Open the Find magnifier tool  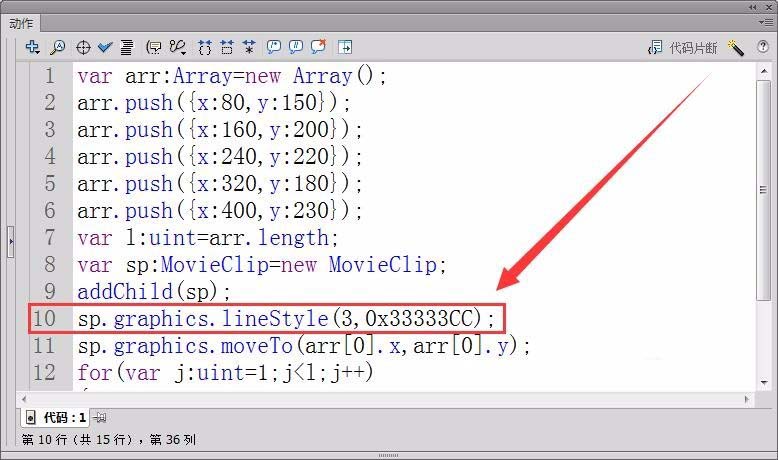click(x=58, y=47)
